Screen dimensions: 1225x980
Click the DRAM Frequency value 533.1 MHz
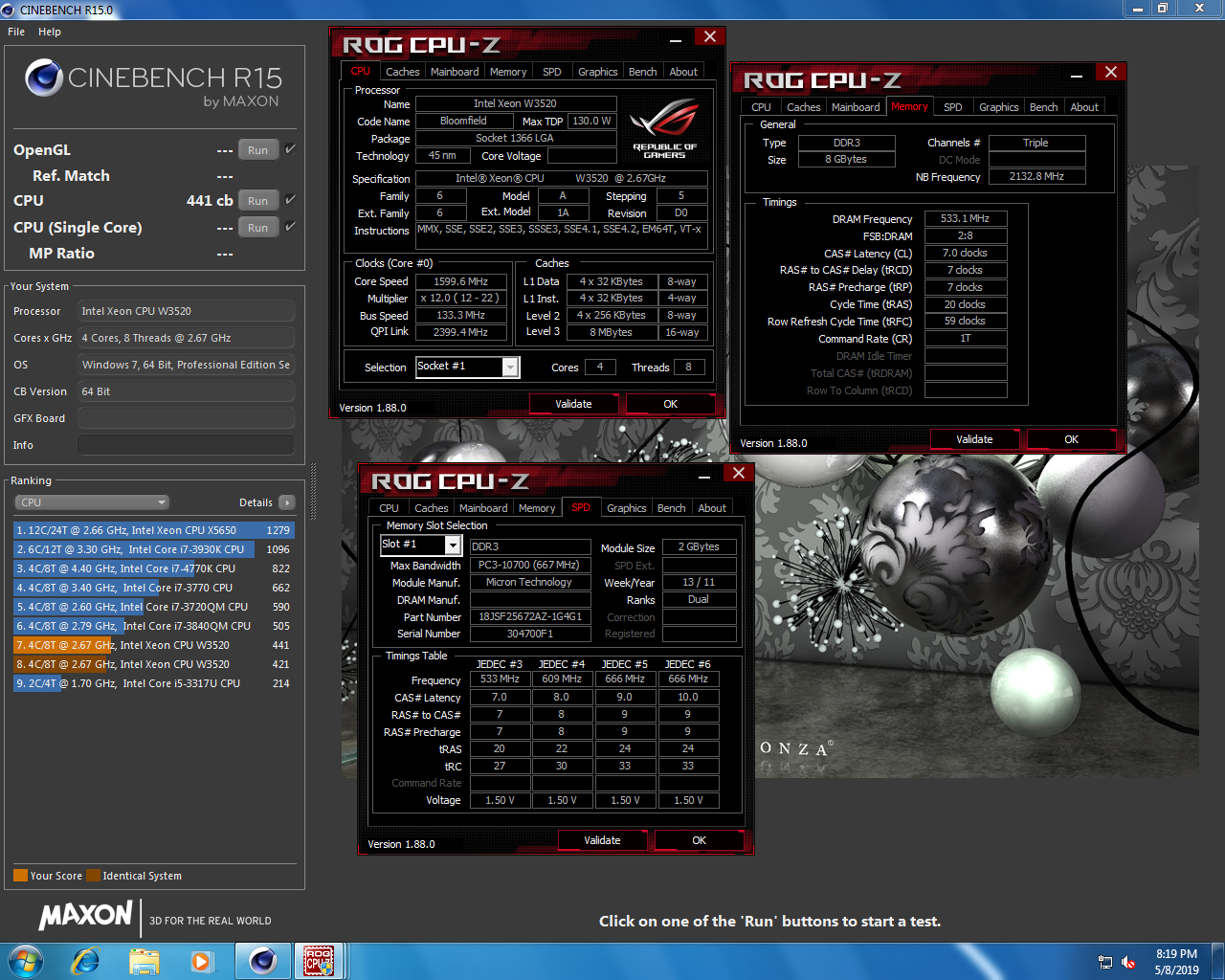(965, 218)
